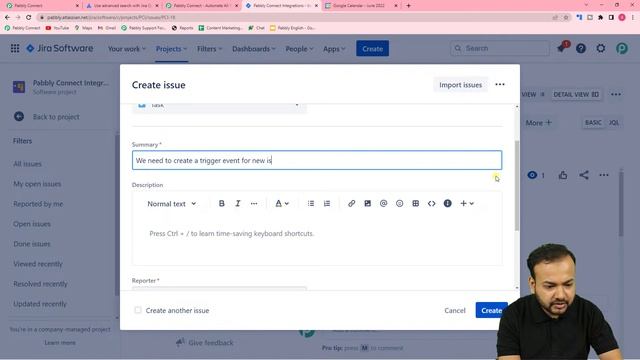Screen dimensions: 640x360
Task: Check Create another issue
Action: tap(138, 310)
